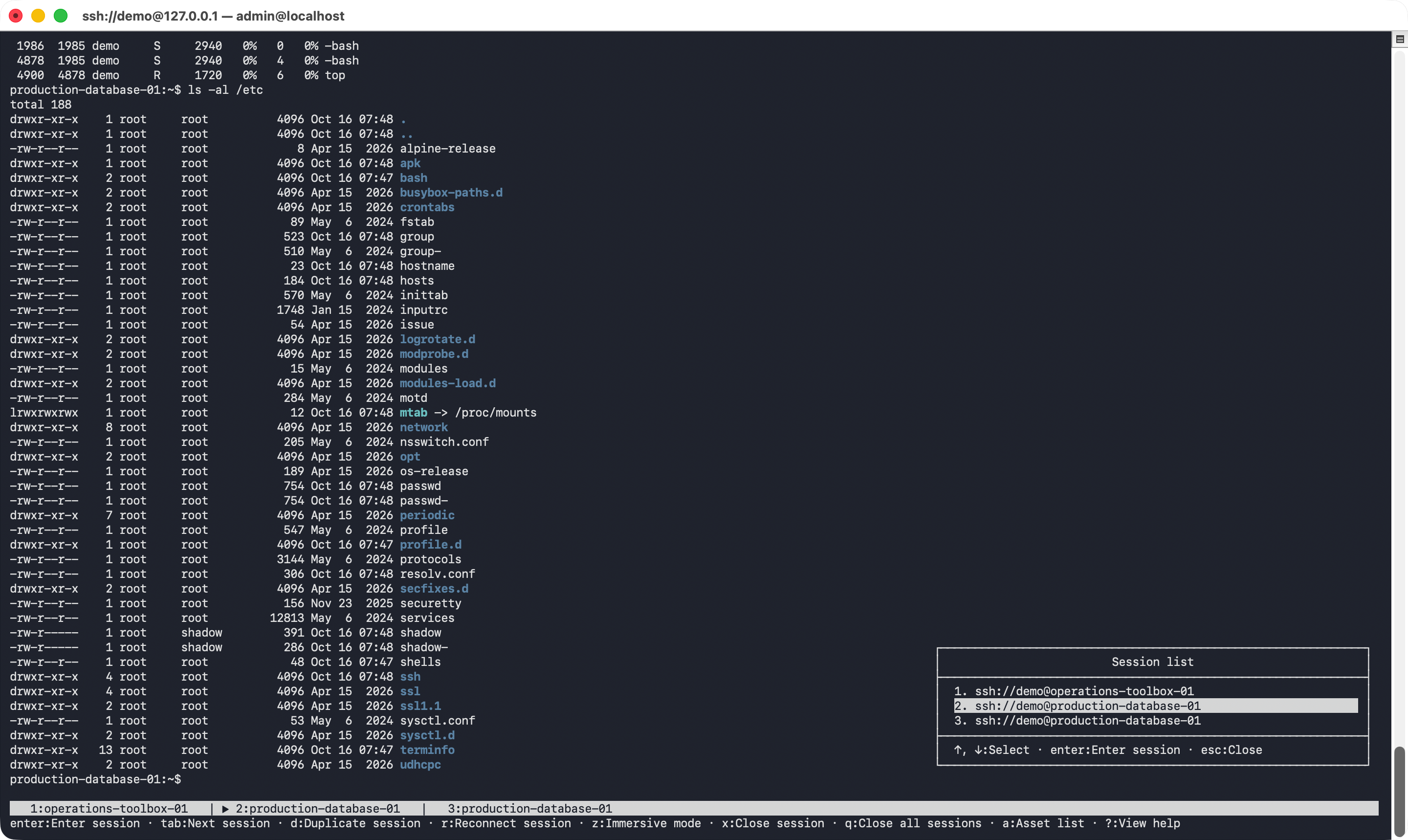This screenshot has height=840, width=1408.
Task: Click the terminal prompt at the bottom
Action: (95, 779)
